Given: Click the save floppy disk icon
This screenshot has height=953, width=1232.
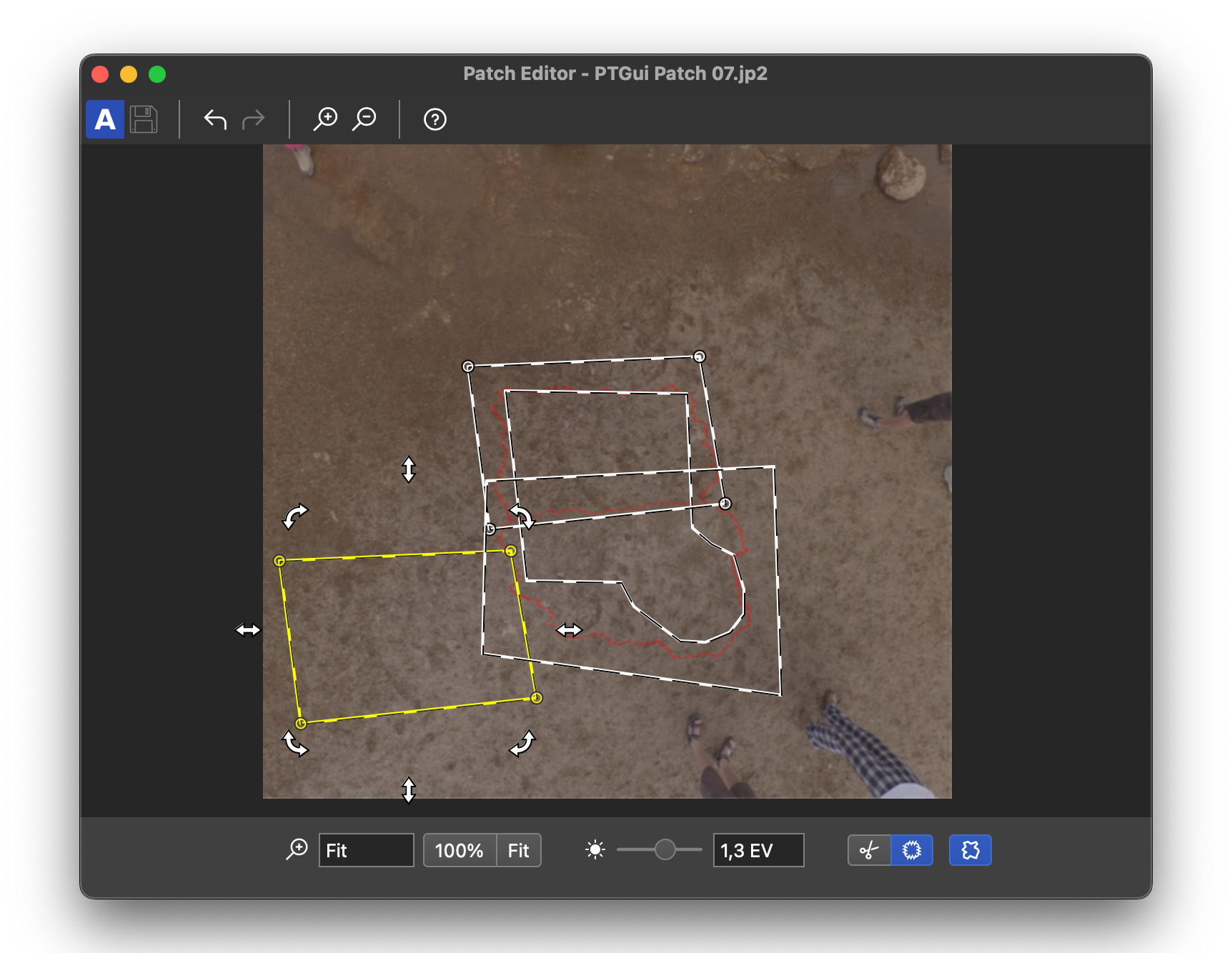Looking at the screenshot, I should click(144, 119).
